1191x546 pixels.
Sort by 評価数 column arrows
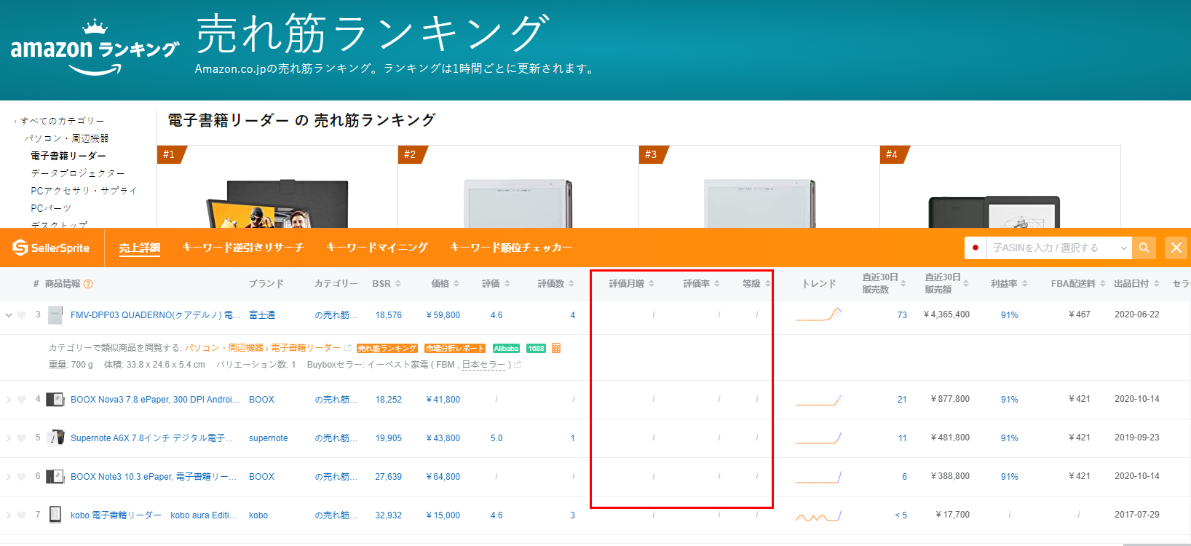click(573, 284)
